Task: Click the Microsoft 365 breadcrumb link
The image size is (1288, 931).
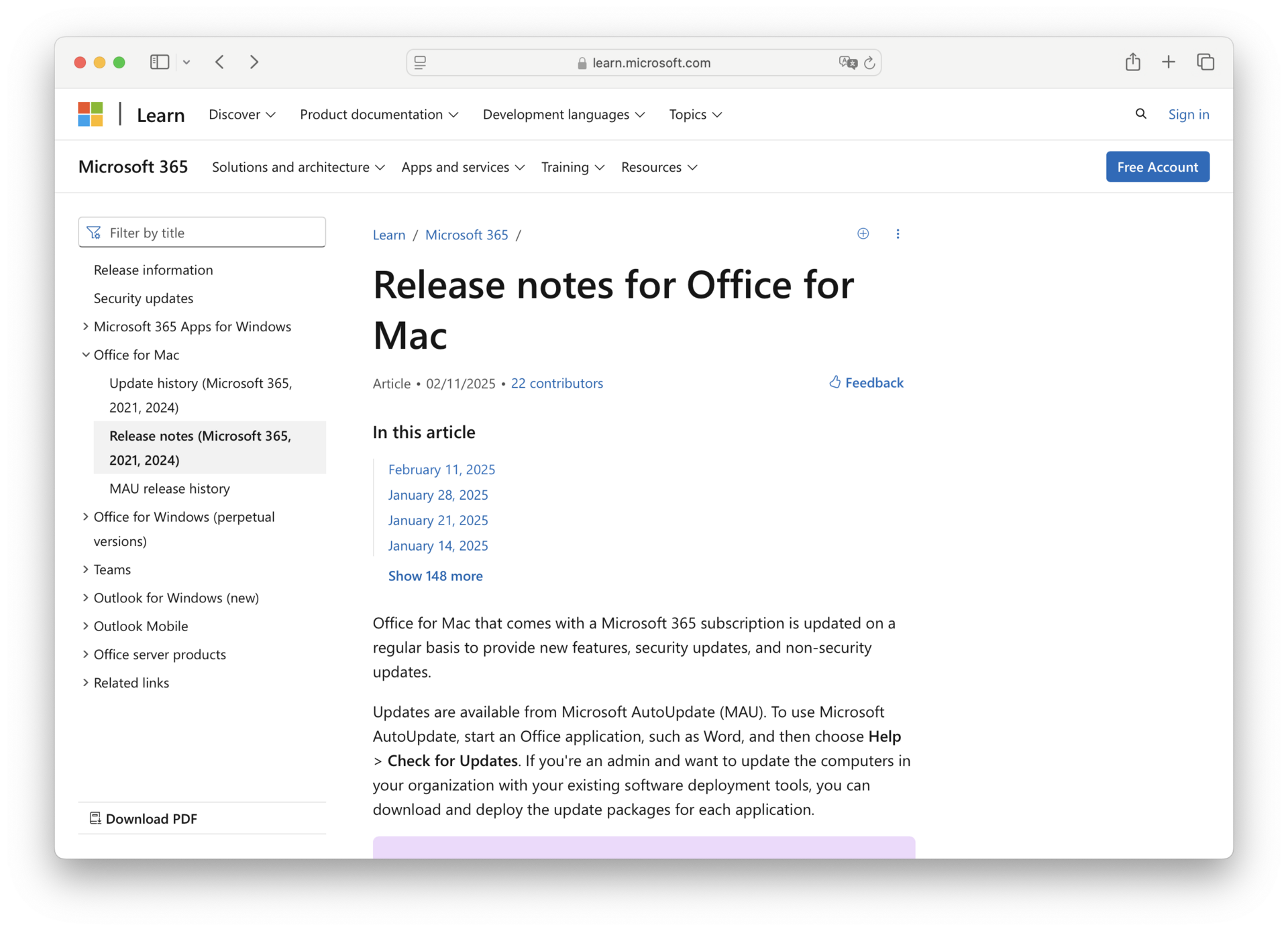Action: pyautogui.click(x=466, y=235)
